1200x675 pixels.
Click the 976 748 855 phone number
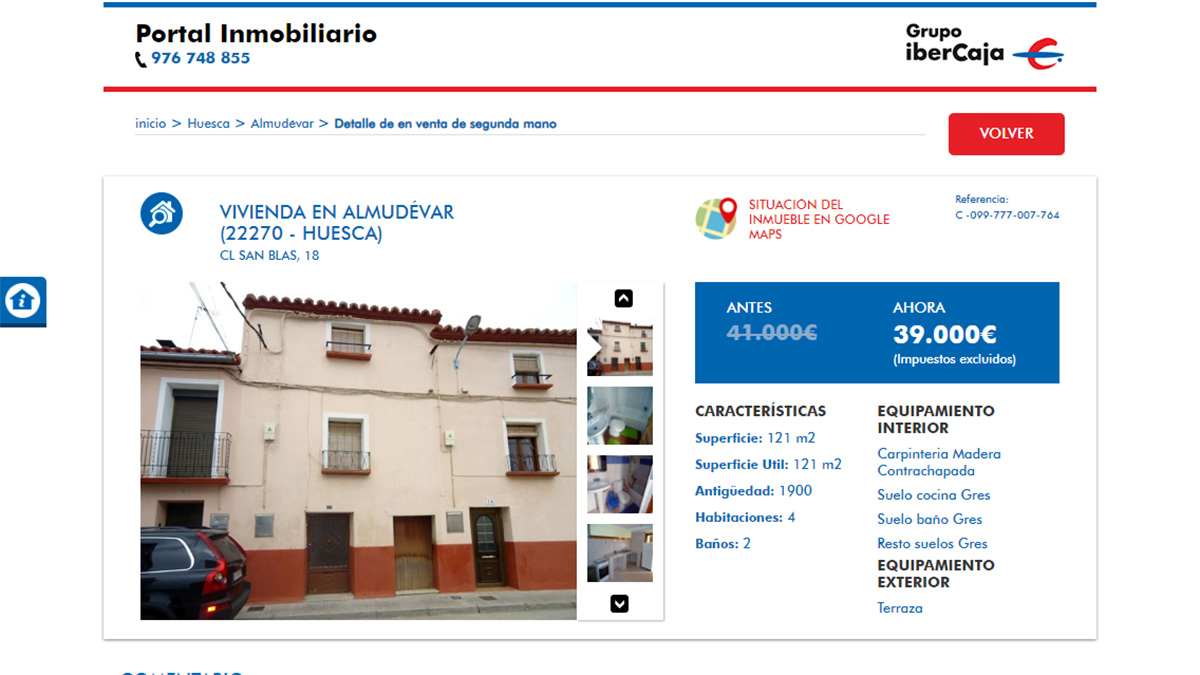200,58
